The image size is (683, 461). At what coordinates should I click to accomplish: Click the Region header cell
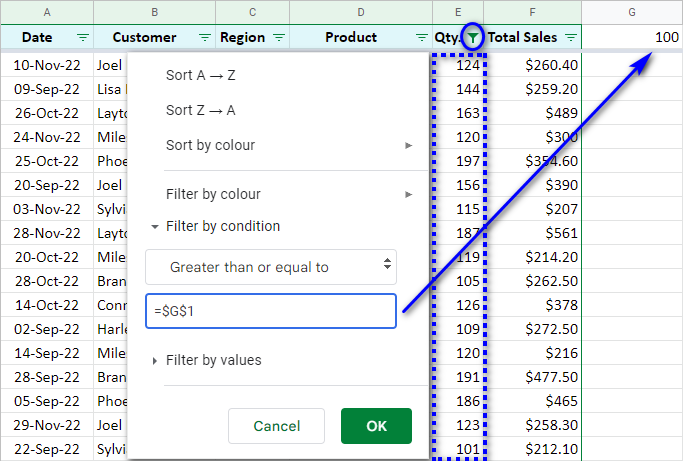point(253,37)
